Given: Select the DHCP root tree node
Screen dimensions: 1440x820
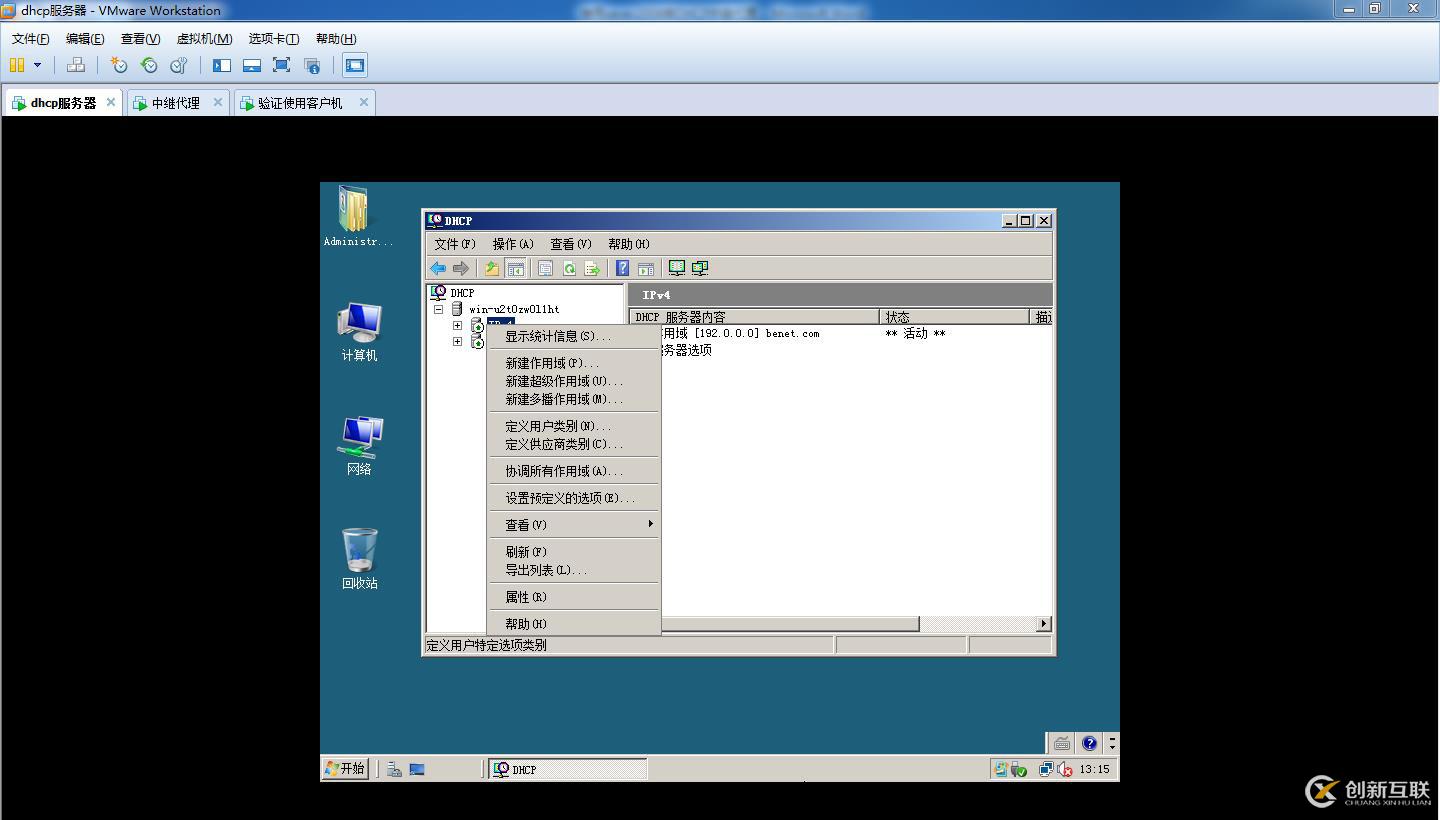Looking at the screenshot, I should click(462, 293).
